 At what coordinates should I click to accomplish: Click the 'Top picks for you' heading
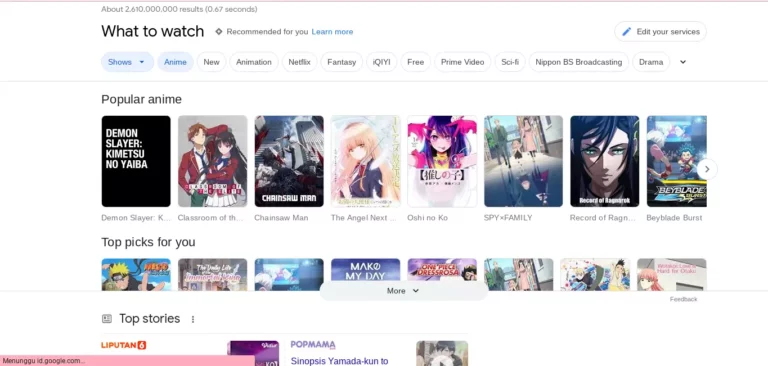click(x=148, y=243)
